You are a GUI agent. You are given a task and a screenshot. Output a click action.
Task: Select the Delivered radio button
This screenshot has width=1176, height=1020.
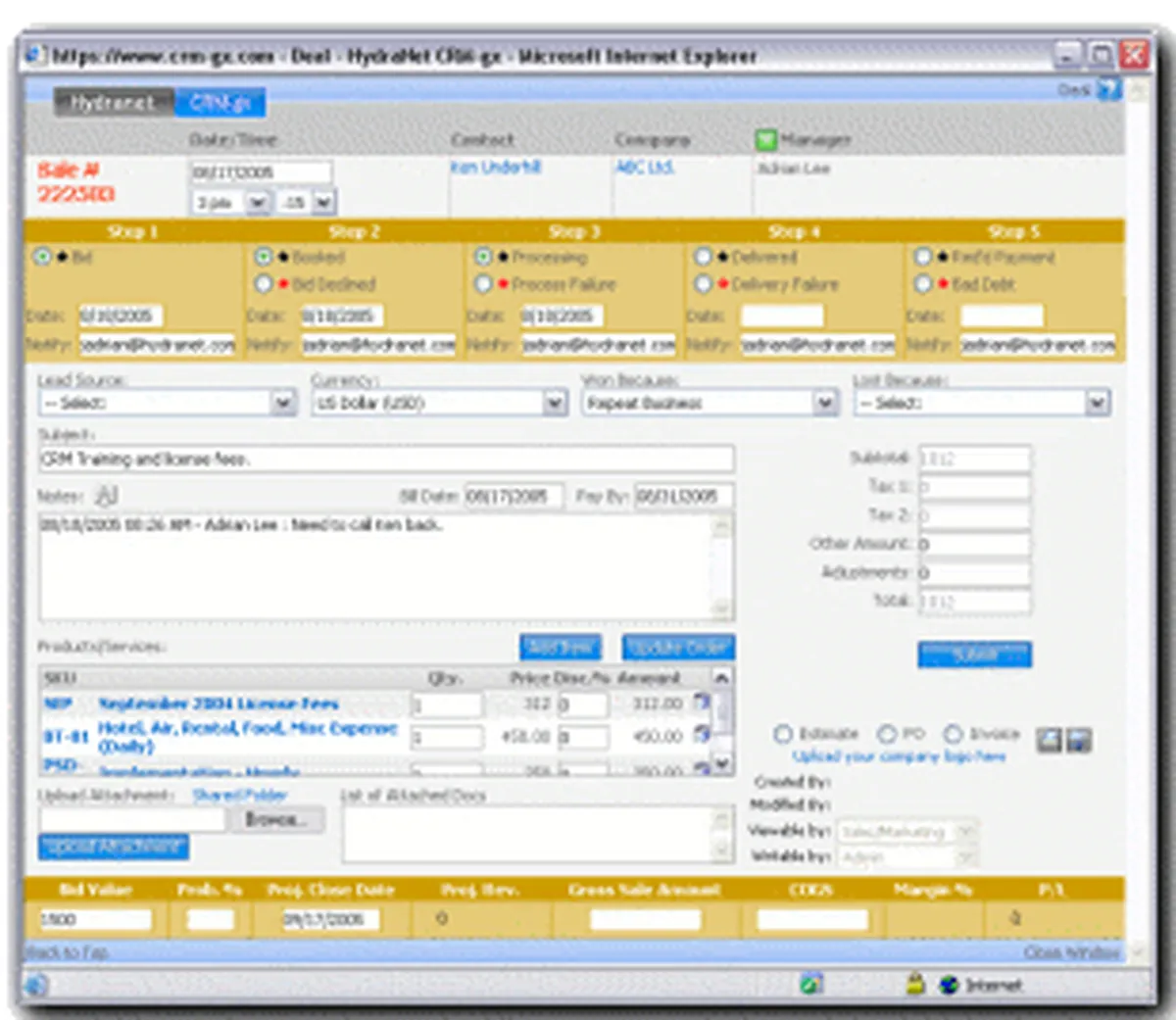pyautogui.click(x=703, y=257)
